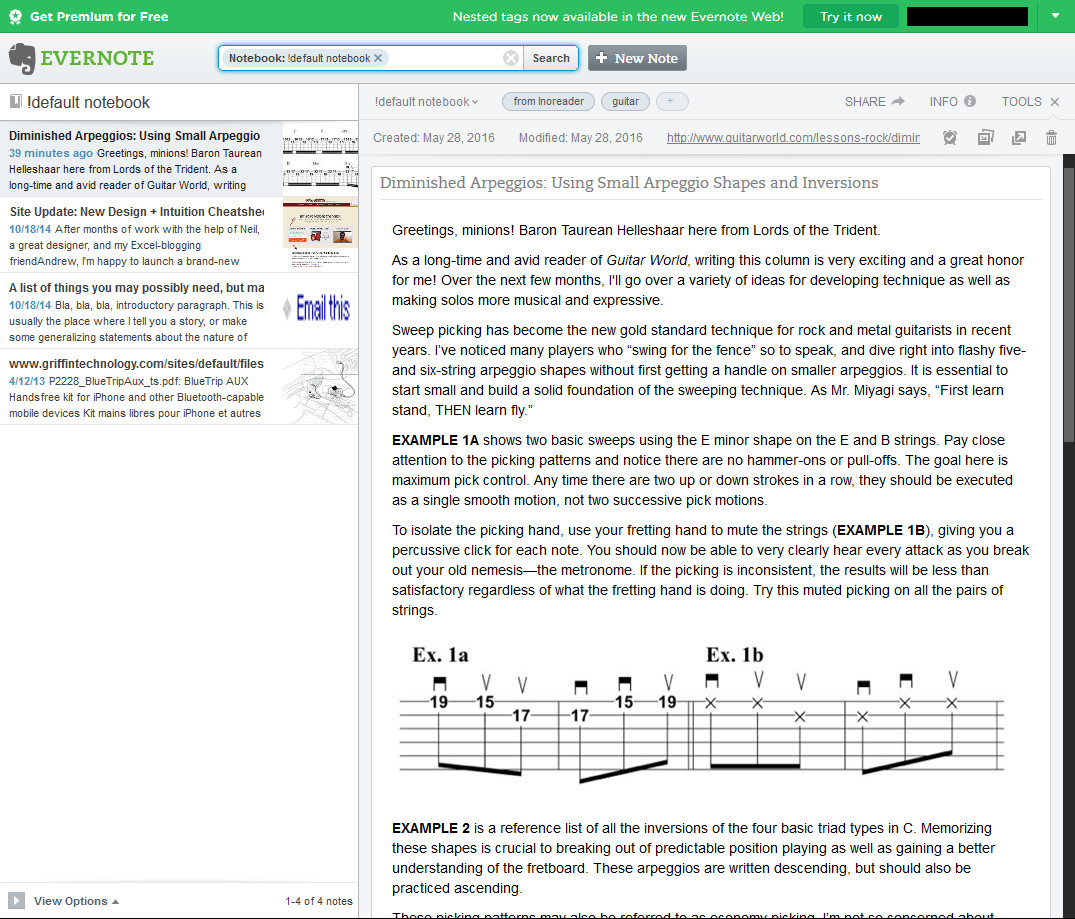Edit the note title 'Diminished Arpeggios: Using Small Arpeggio Shapes'

point(629,182)
